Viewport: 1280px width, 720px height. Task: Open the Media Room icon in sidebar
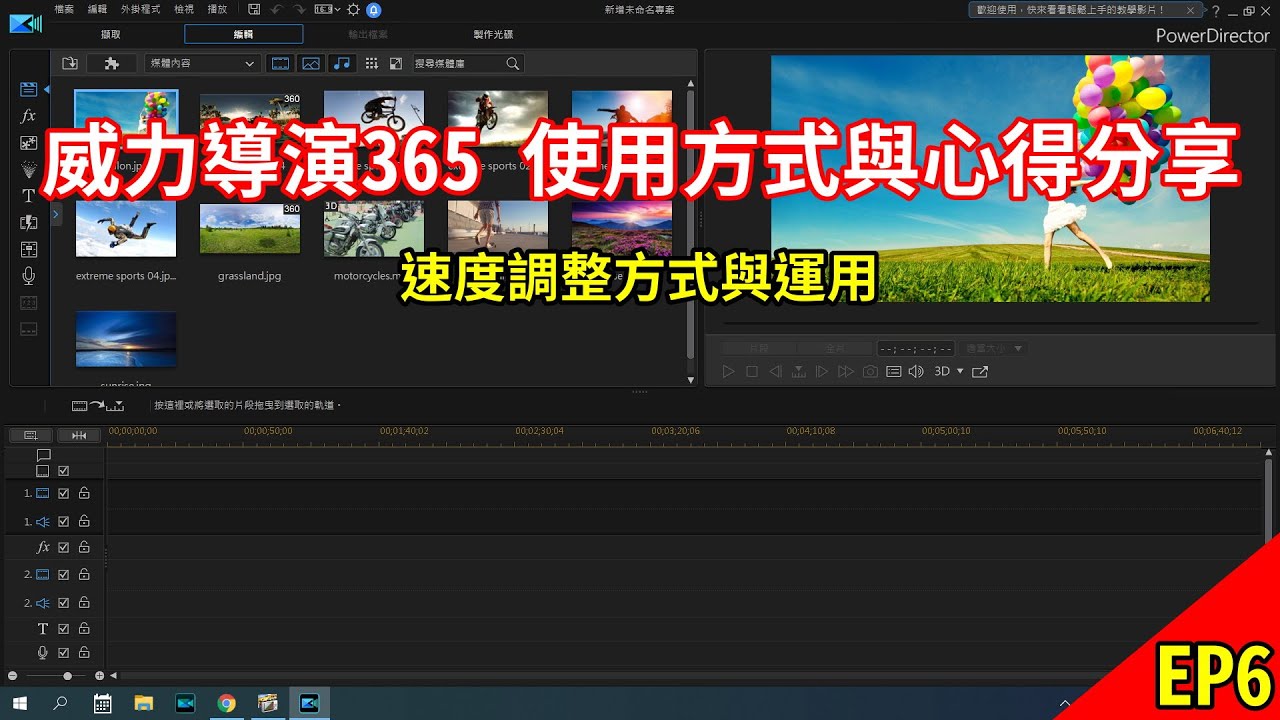point(28,89)
